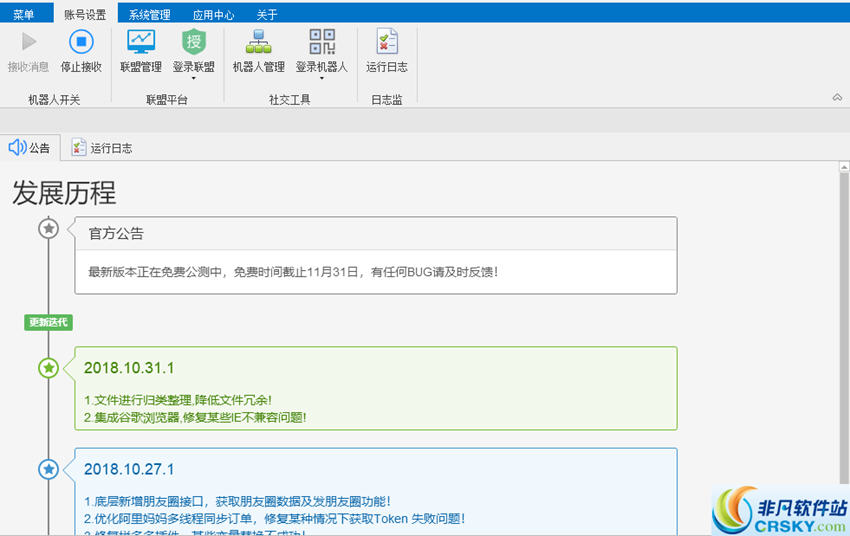
Task: Click the announcement text about 免费公测
Action: [x=293, y=272]
